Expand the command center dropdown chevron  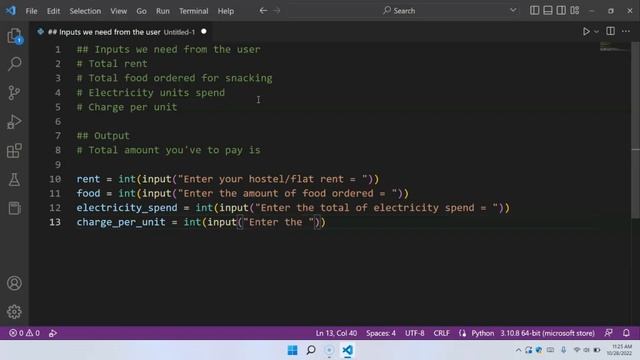(513, 11)
